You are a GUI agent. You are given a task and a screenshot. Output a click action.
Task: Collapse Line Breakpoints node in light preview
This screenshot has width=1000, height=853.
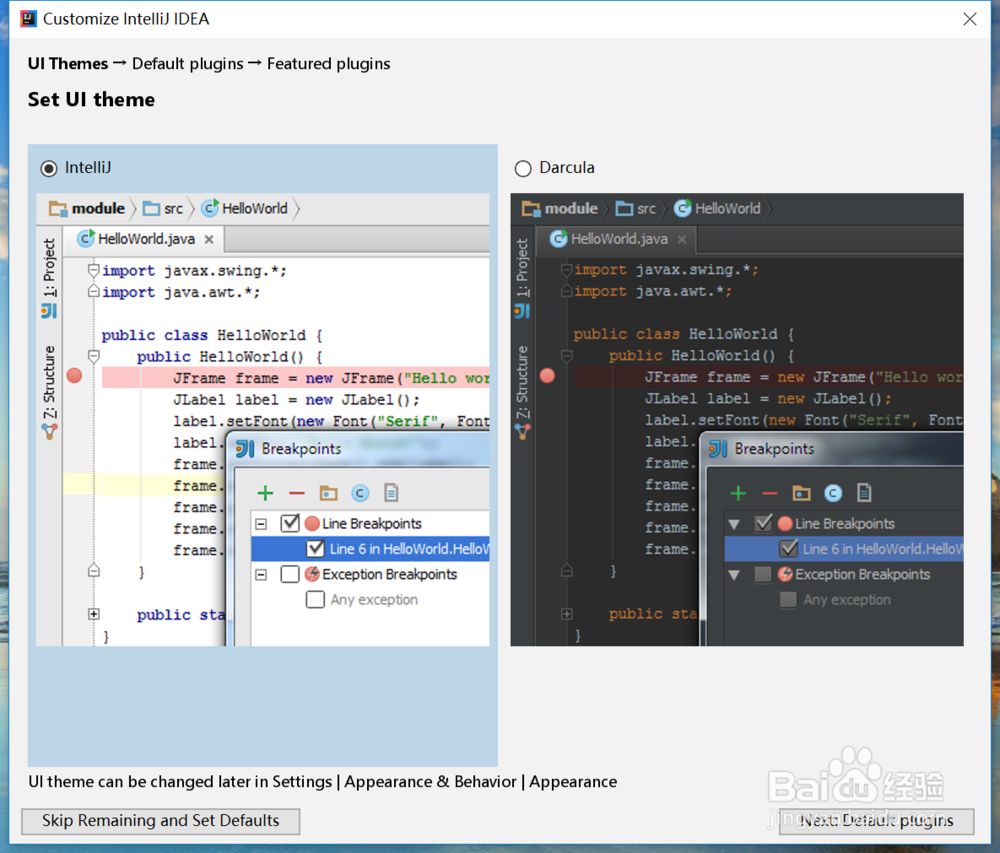(x=261, y=524)
